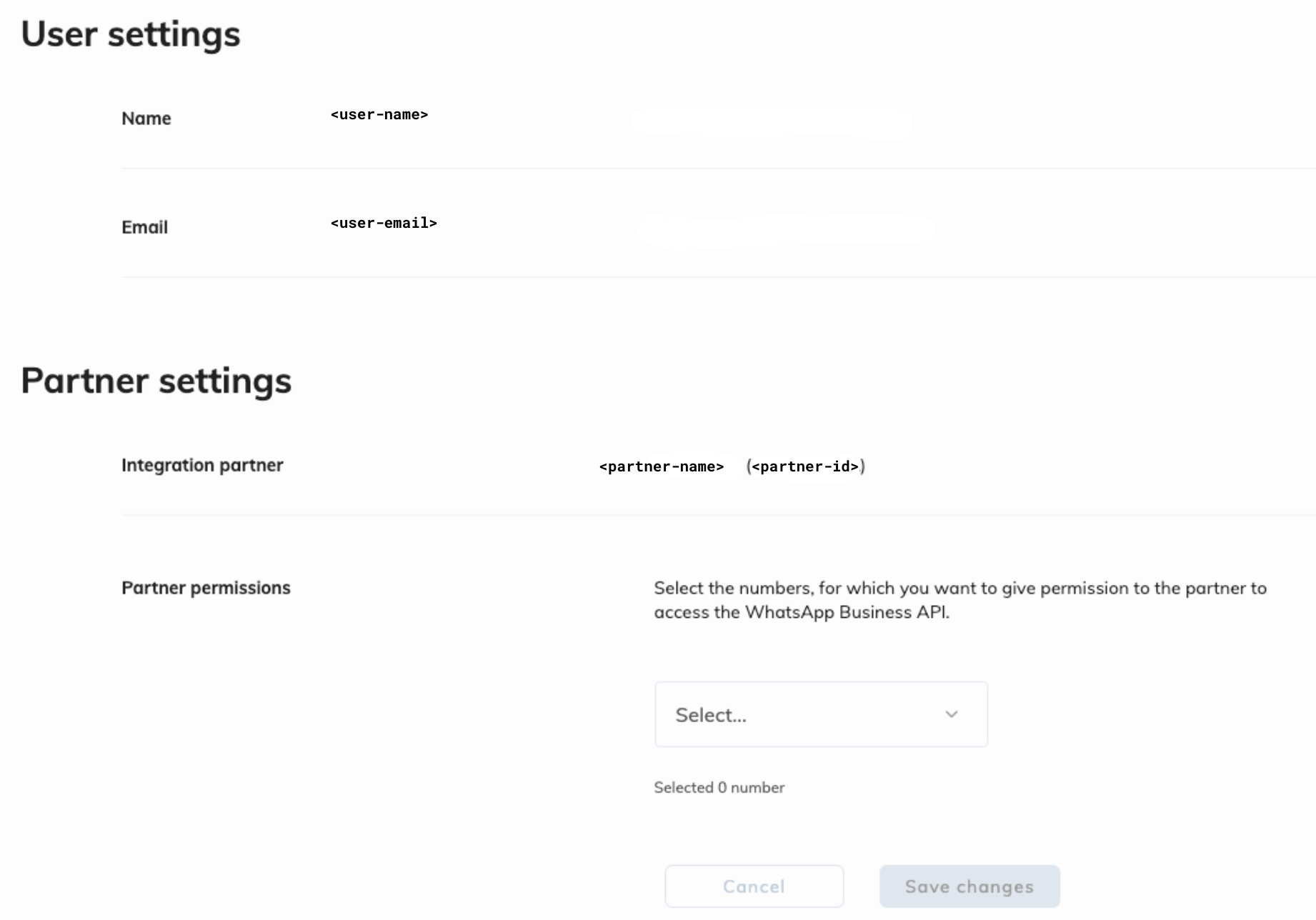Click the "Select..." placeholder text

click(x=711, y=715)
